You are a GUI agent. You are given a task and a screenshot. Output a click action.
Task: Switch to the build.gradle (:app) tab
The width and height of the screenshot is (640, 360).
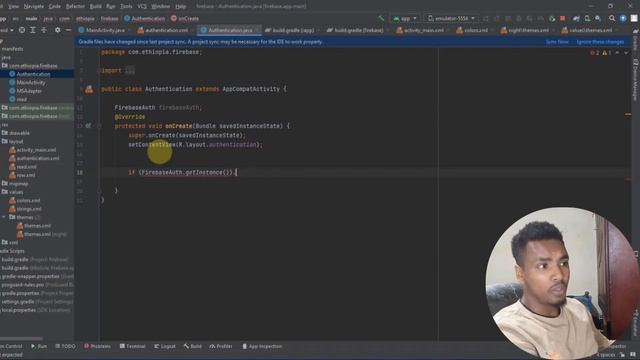[x=290, y=30]
